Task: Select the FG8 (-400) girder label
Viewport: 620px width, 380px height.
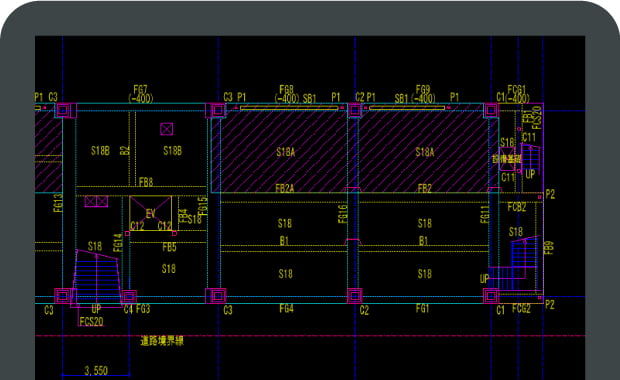Action: click(287, 94)
